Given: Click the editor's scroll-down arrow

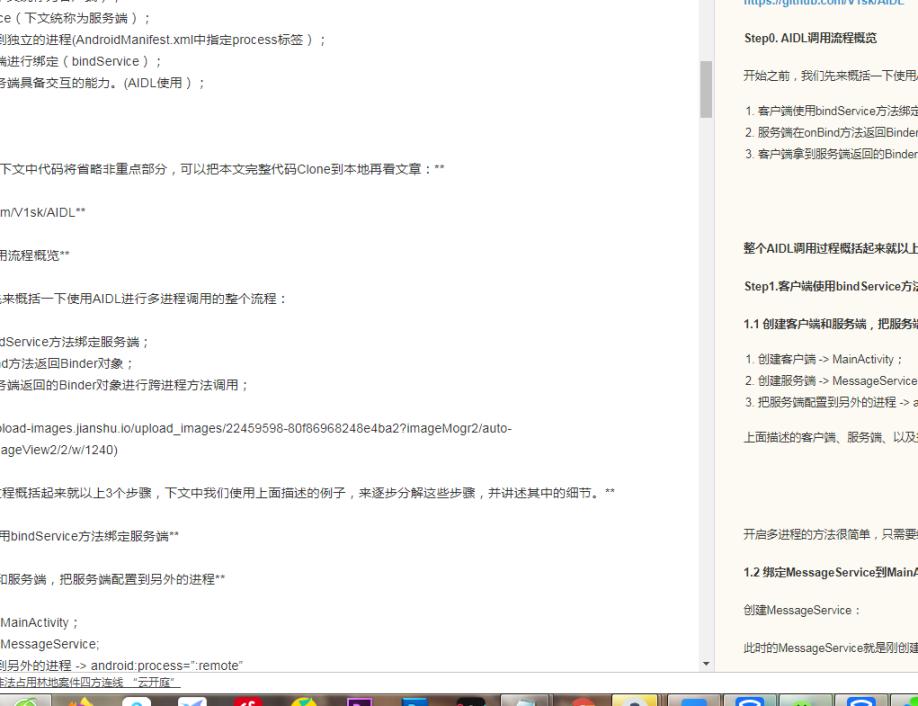Looking at the screenshot, I should (706, 664).
